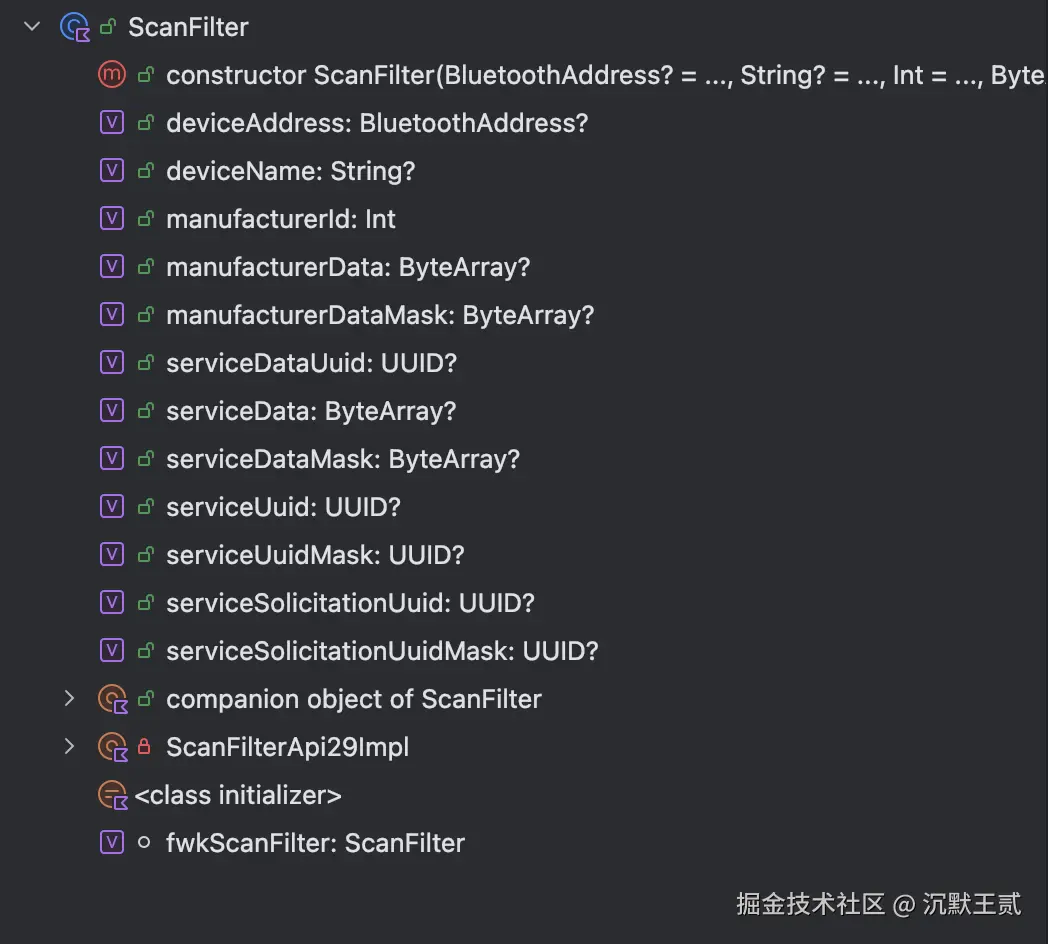Expand companion object of ScanFilter
This screenshot has width=1048, height=944.
point(69,699)
